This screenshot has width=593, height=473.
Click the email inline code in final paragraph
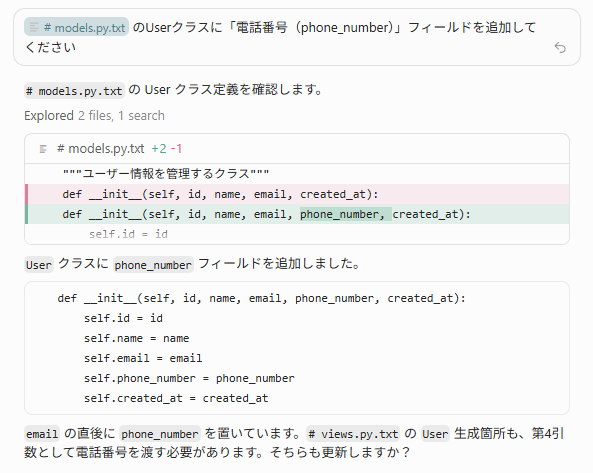[x=42, y=434]
